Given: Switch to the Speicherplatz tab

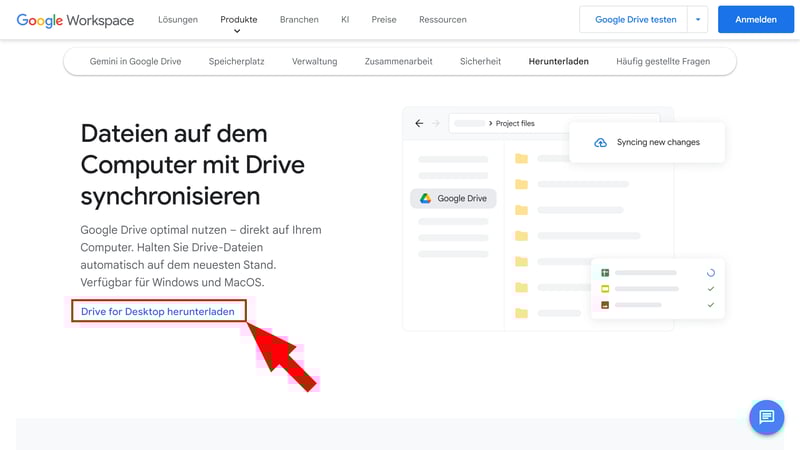Looking at the screenshot, I should (x=237, y=62).
